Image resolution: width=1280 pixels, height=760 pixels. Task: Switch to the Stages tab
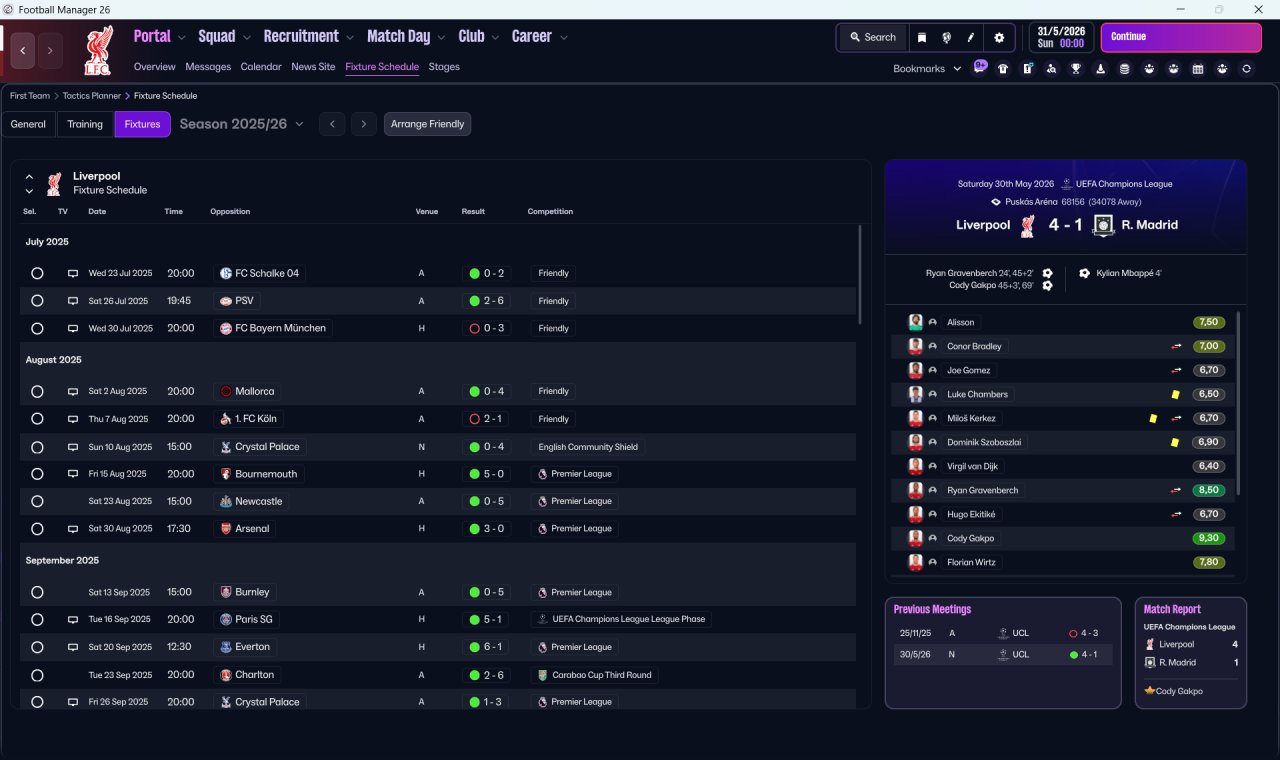pos(444,67)
